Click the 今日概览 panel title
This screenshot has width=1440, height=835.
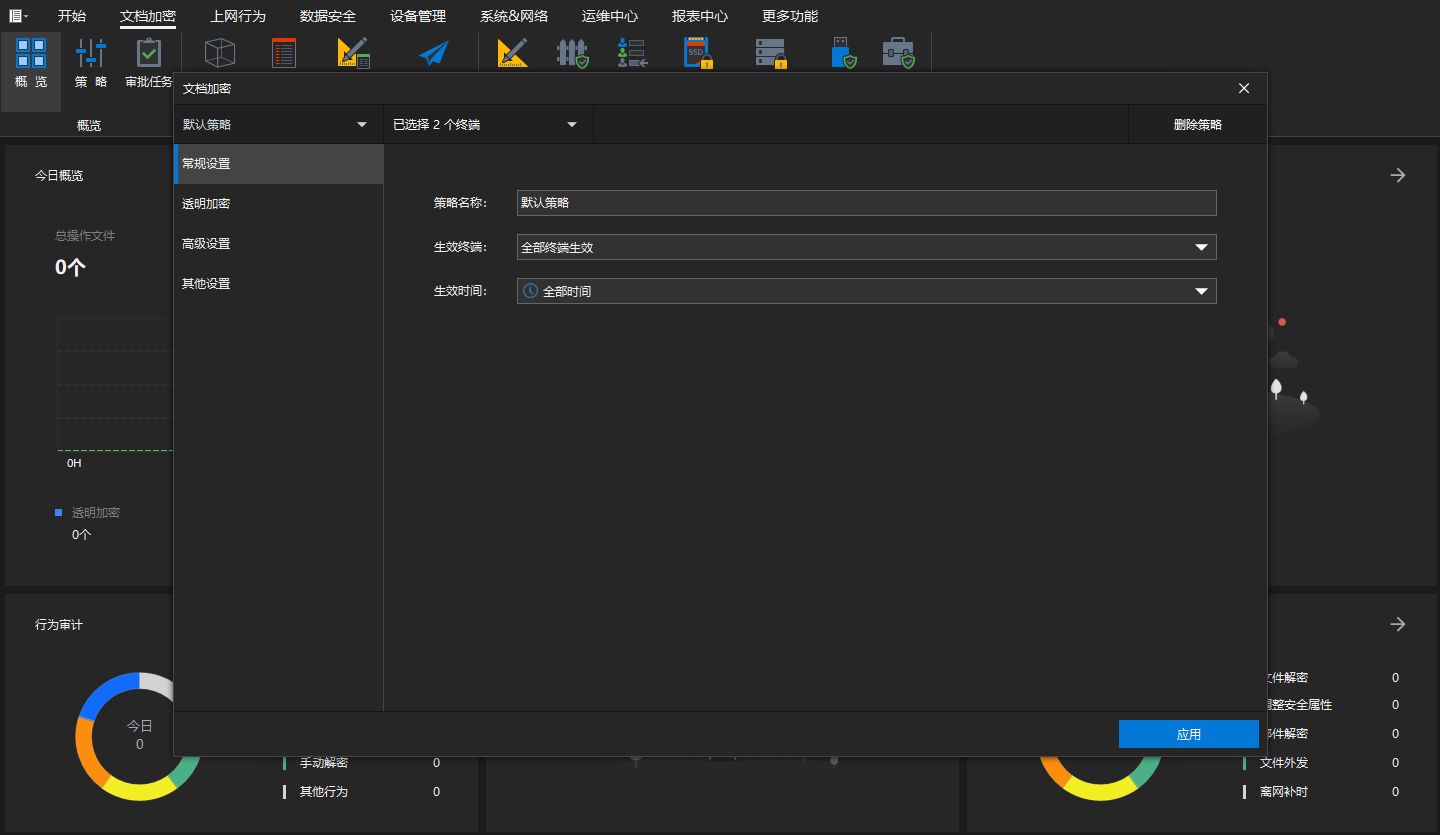[59, 176]
